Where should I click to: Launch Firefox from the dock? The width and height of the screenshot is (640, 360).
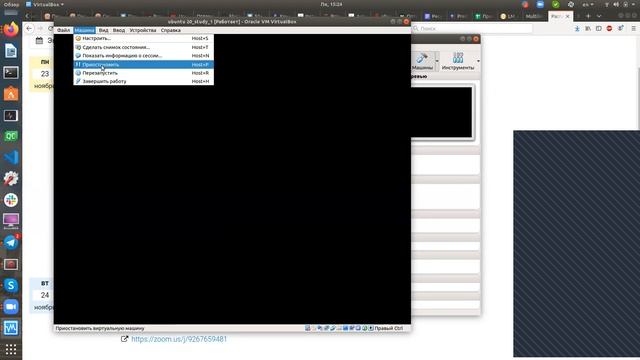(x=11, y=29)
